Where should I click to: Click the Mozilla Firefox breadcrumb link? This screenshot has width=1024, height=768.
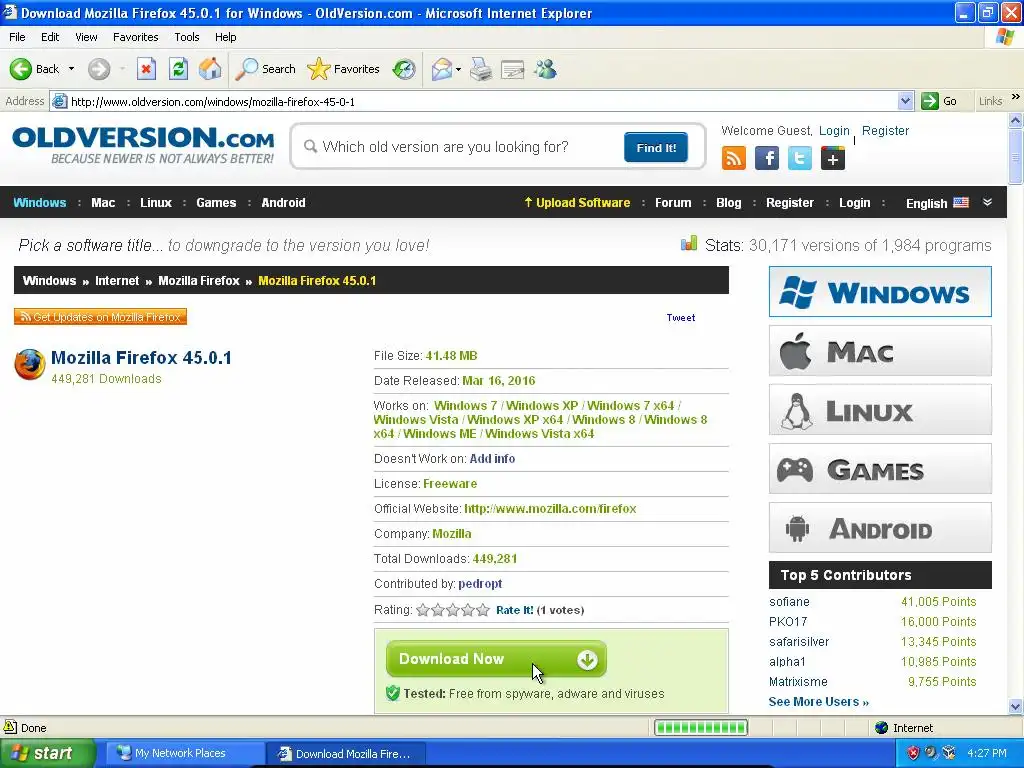coord(199,281)
